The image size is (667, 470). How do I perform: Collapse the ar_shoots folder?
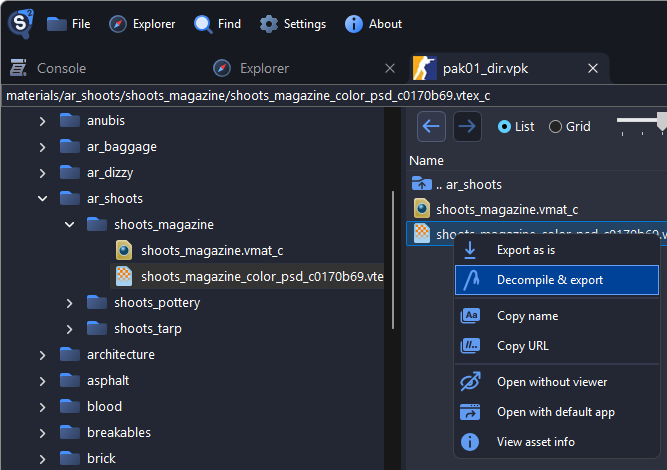(x=42, y=199)
